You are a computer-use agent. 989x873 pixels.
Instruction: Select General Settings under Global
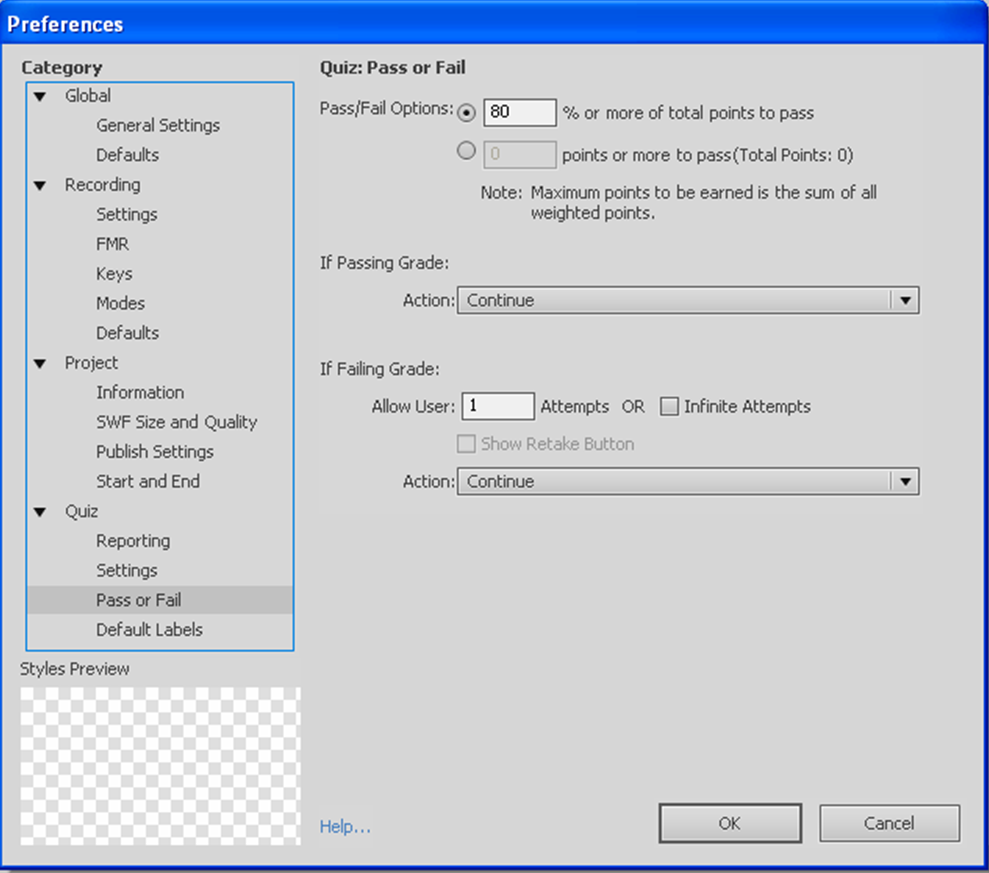(157, 125)
